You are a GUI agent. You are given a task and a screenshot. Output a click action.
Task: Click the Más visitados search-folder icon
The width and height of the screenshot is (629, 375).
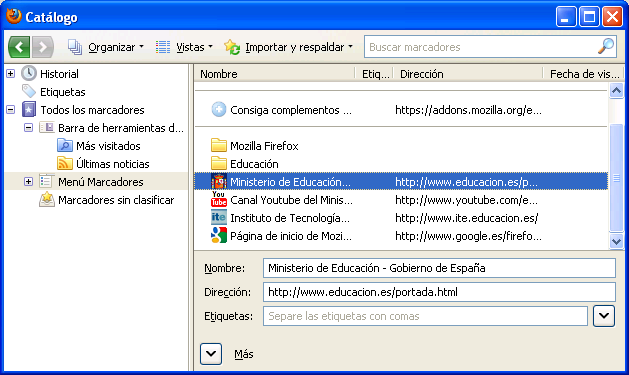click(x=65, y=146)
